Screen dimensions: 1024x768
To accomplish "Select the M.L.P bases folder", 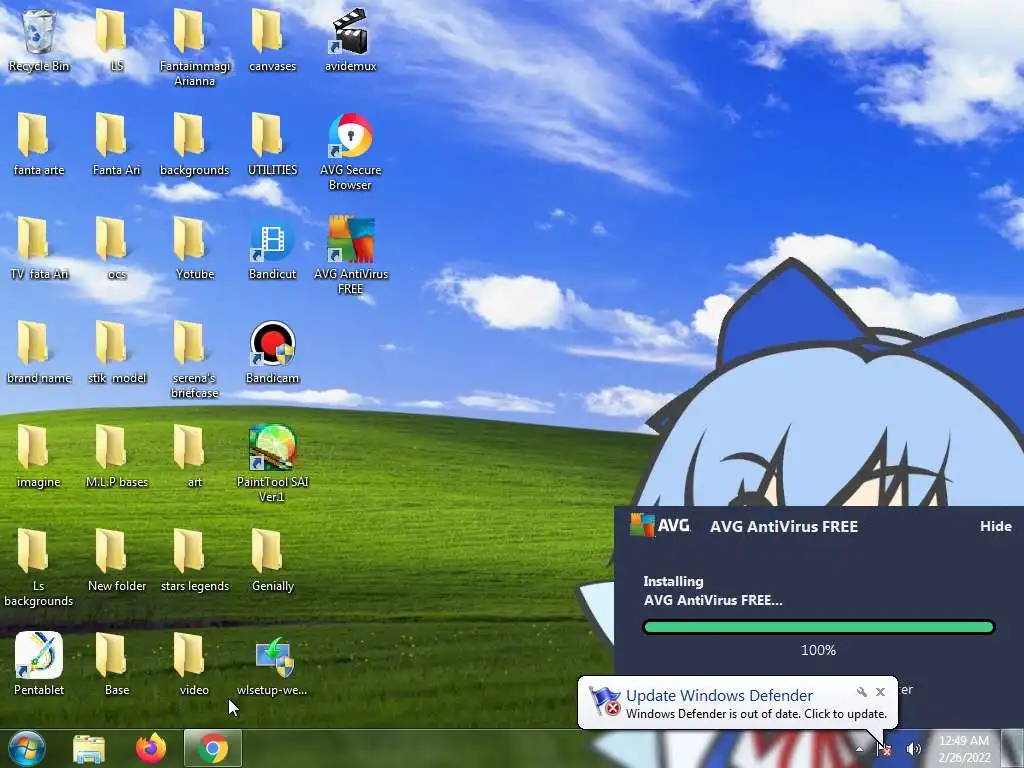I will [117, 456].
